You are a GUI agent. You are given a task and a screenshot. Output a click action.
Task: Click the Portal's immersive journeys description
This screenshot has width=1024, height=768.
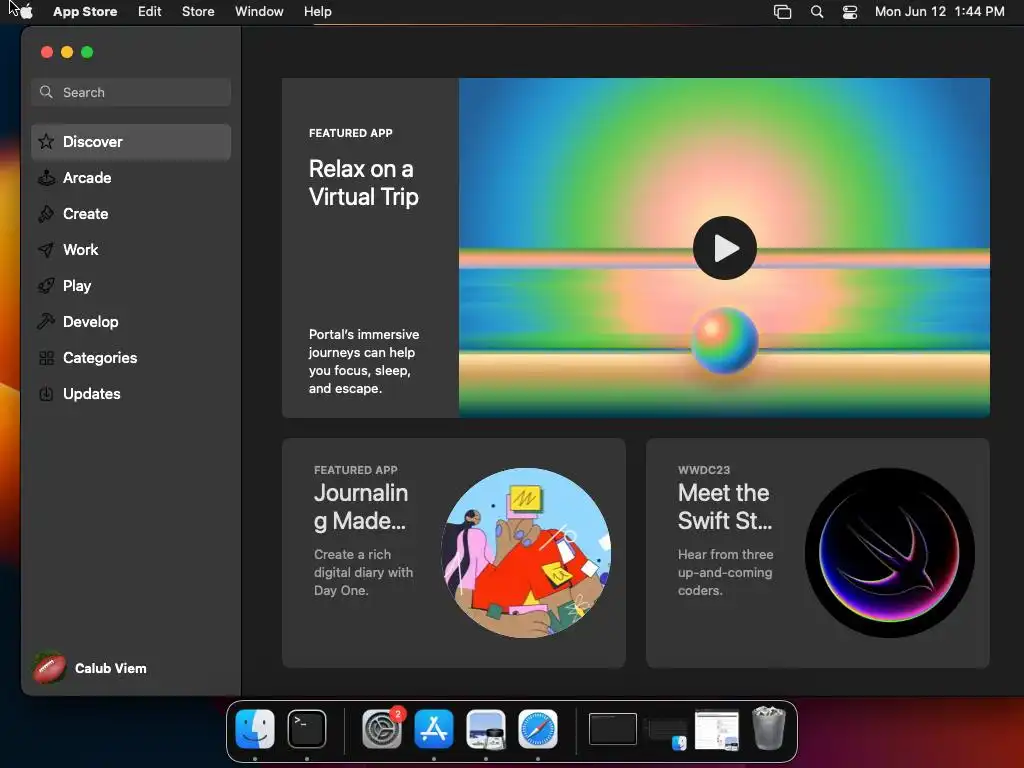(x=364, y=361)
